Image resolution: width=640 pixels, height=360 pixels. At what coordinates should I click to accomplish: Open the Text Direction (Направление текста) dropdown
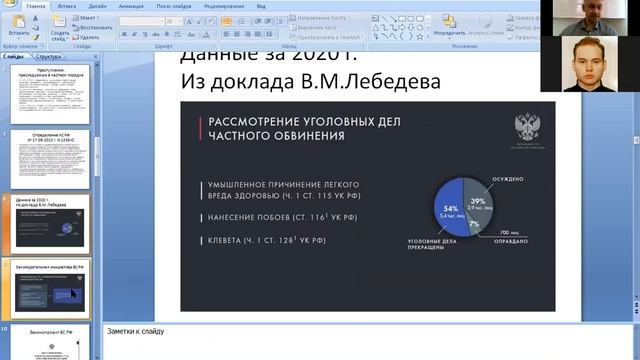click(320, 18)
